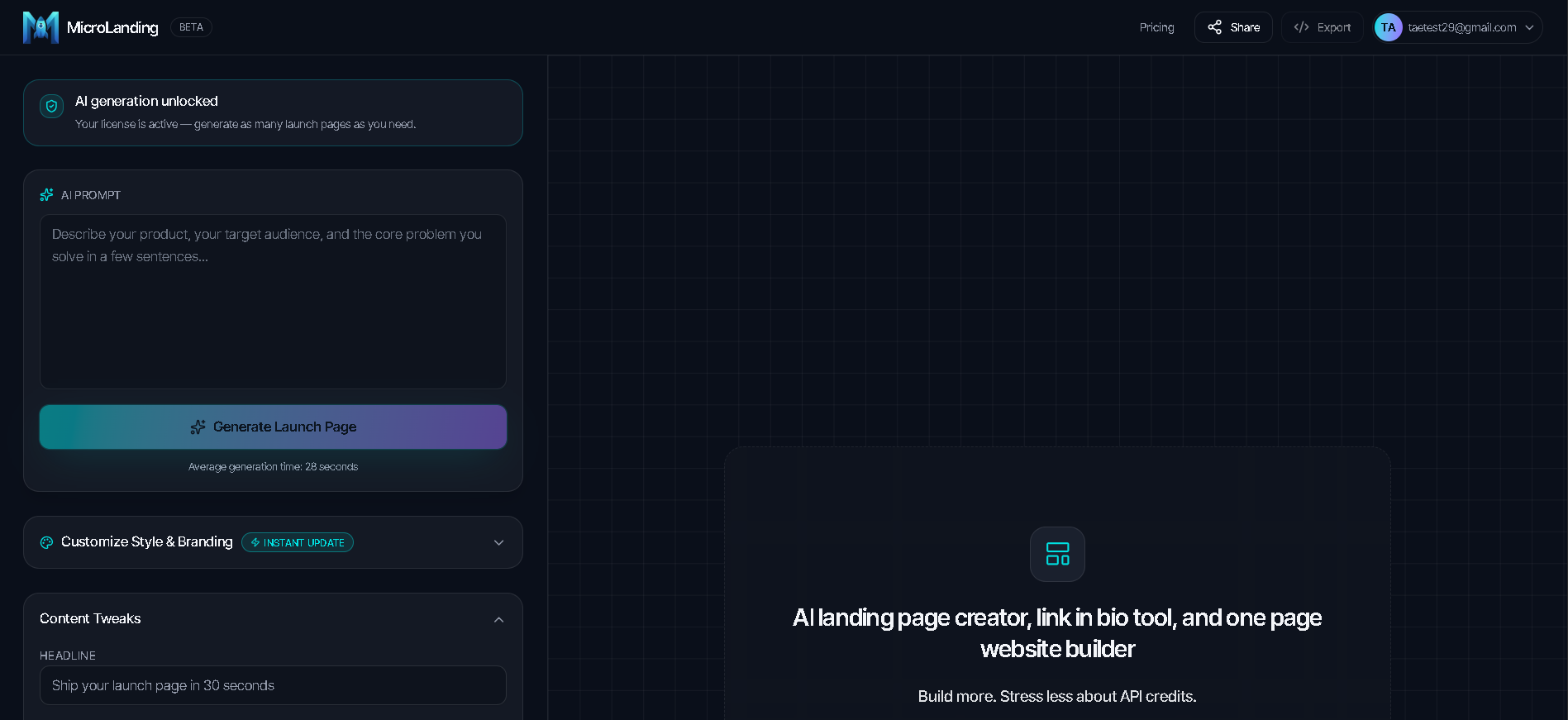The image size is (1568, 720).
Task: Click the Share button
Action: (x=1233, y=27)
